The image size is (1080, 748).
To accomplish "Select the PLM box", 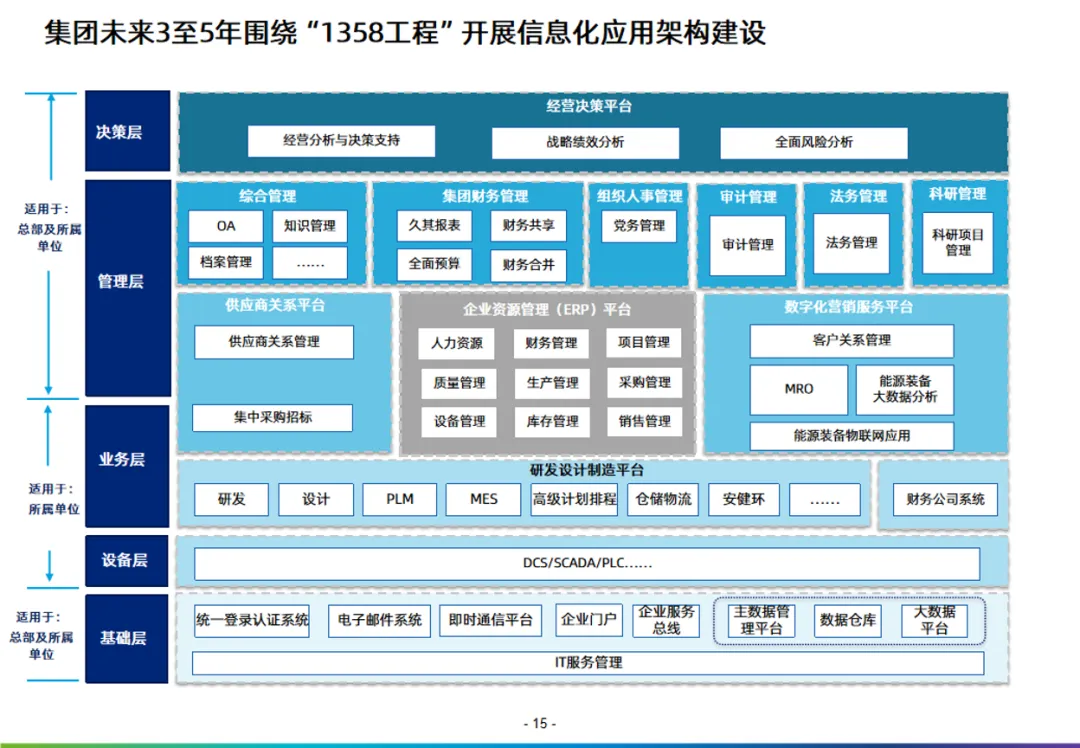I will coord(399,499).
